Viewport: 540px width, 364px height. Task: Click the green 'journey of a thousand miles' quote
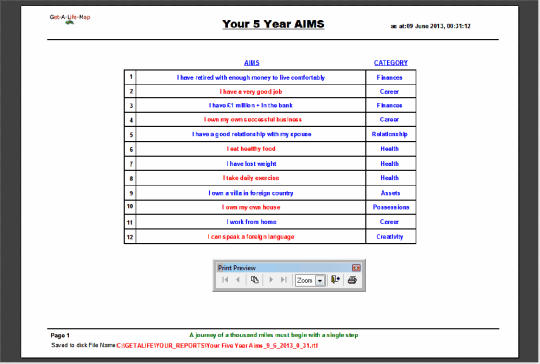click(x=274, y=335)
